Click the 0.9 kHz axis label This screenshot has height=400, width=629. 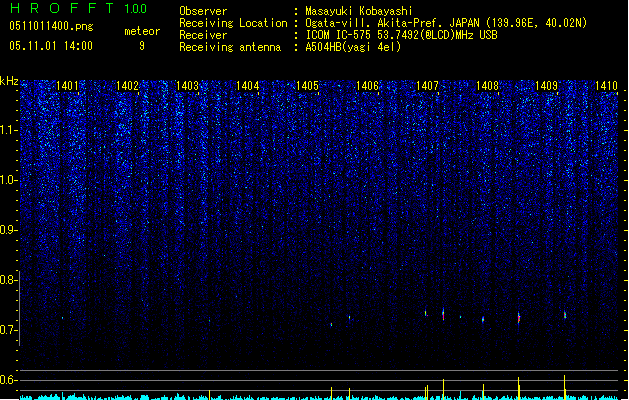[x=9, y=230]
